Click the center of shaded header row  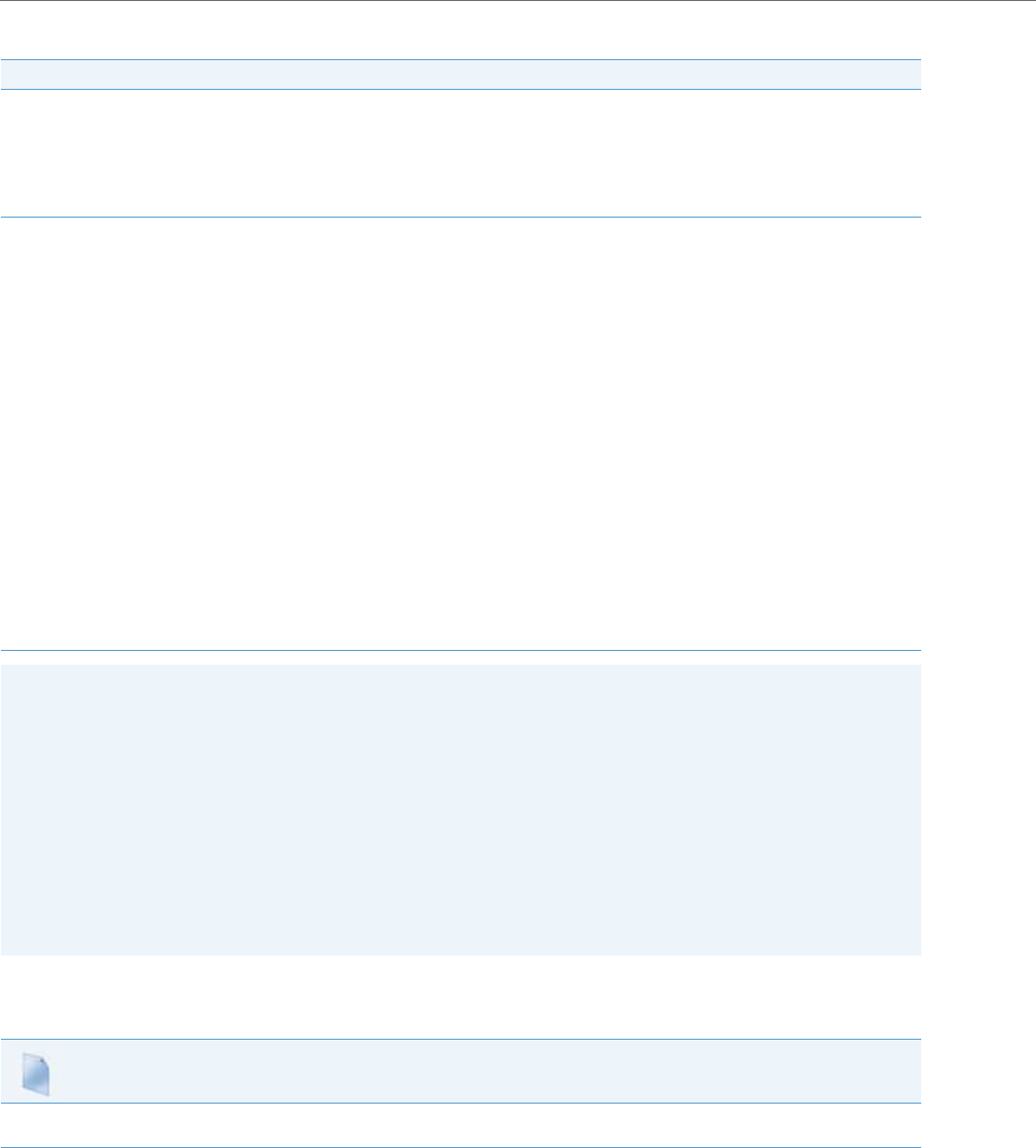coord(460,75)
